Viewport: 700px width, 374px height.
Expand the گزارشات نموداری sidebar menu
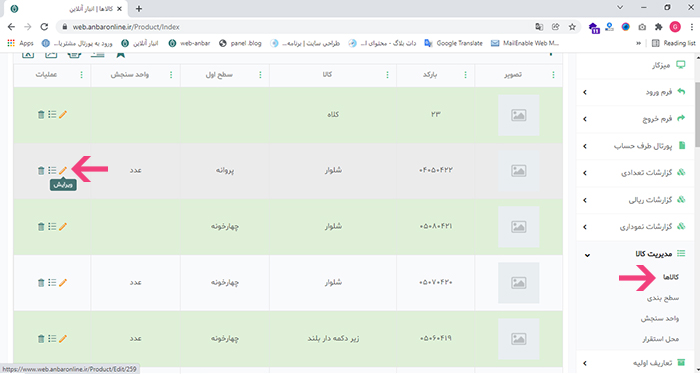[x=636, y=227]
